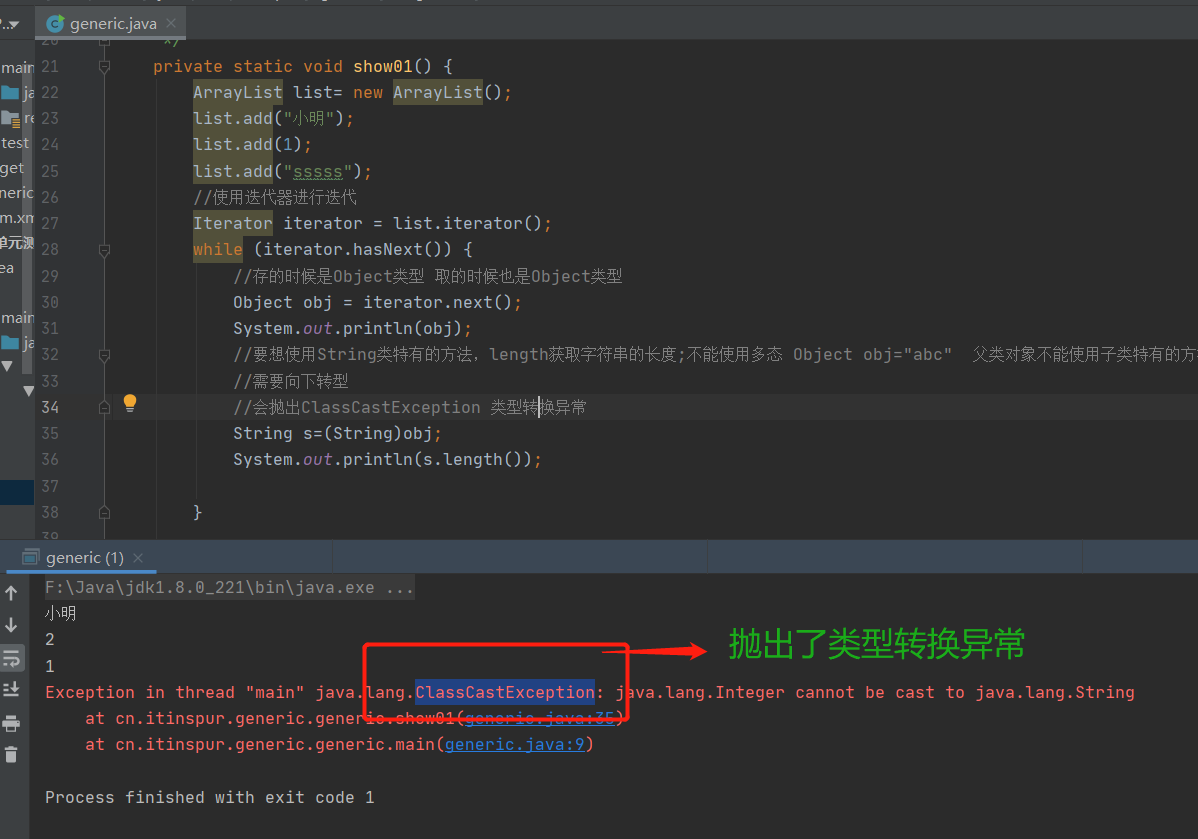Click the Scroll to End console icon
This screenshot has width=1198, height=839.
[x=11, y=689]
